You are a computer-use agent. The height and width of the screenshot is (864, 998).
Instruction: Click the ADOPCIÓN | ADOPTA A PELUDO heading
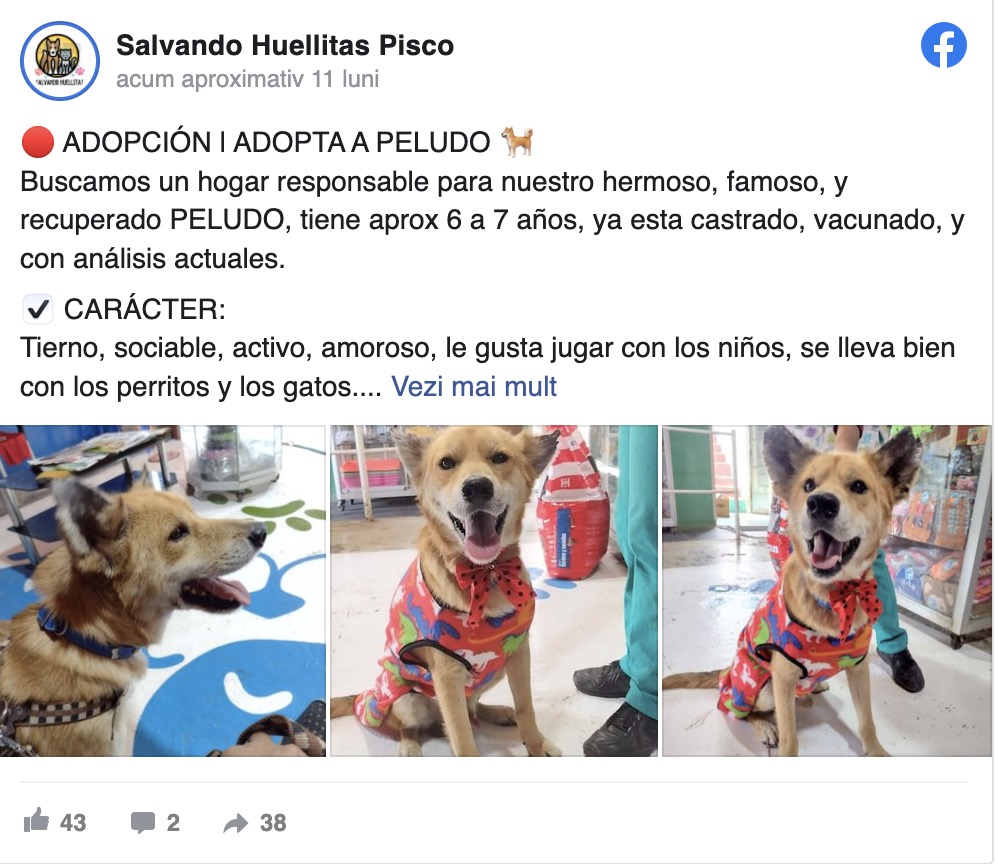[x=276, y=142]
